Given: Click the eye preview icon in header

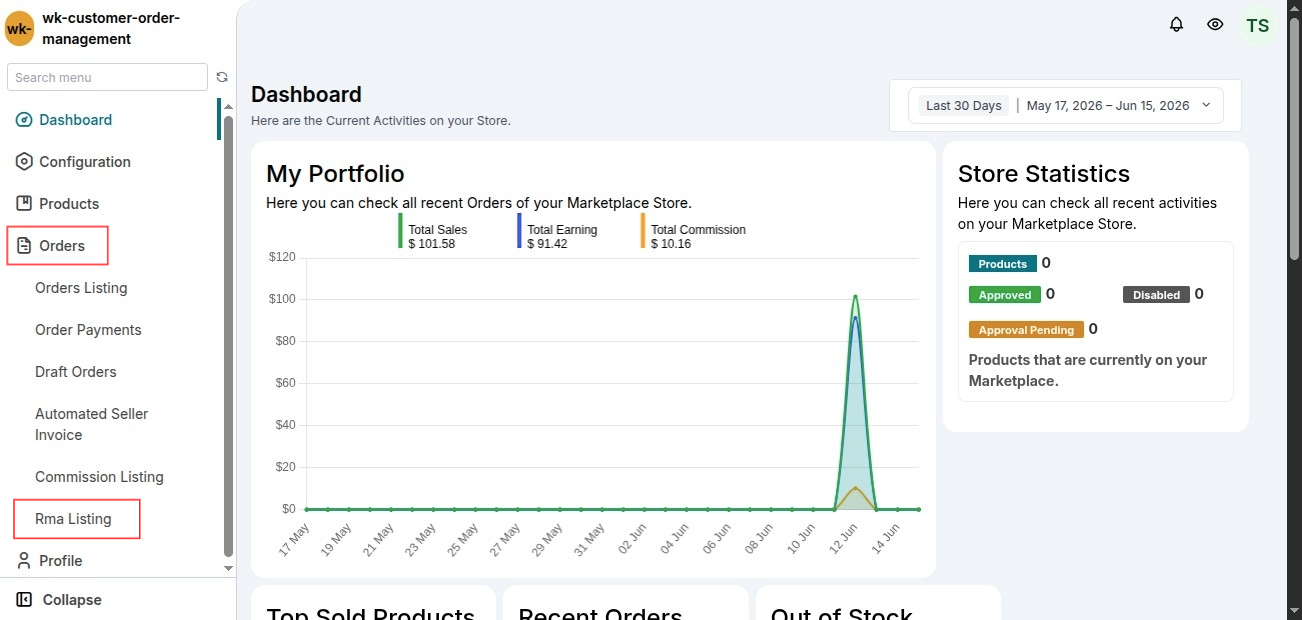Looking at the screenshot, I should (x=1215, y=25).
